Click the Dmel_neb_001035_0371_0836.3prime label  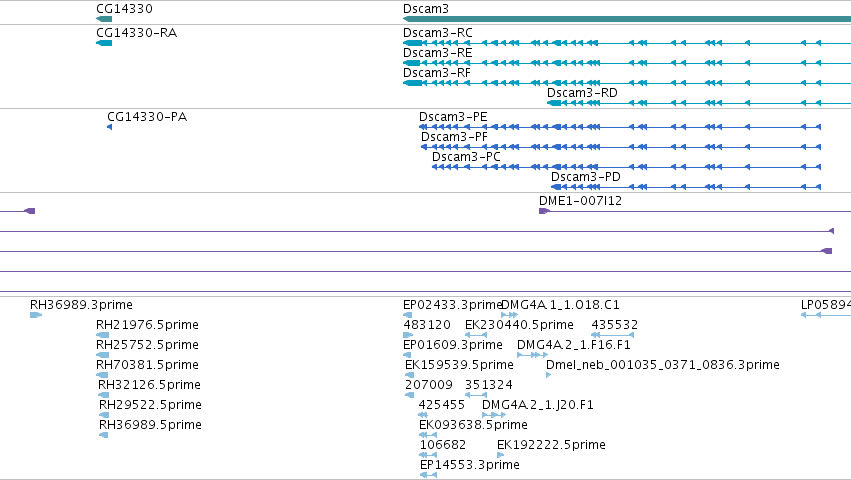(663, 365)
